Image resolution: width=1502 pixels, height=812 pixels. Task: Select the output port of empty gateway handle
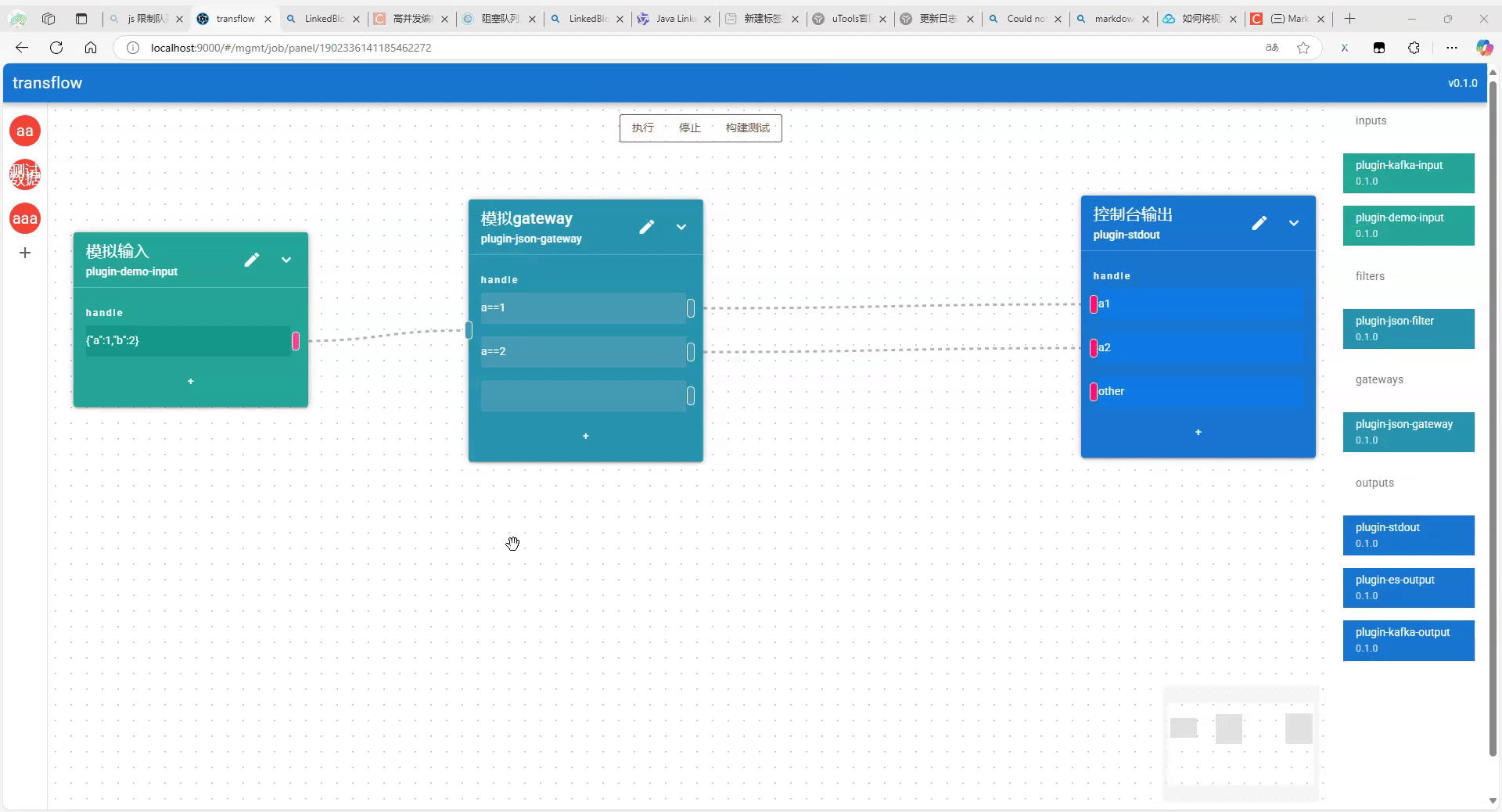(691, 396)
